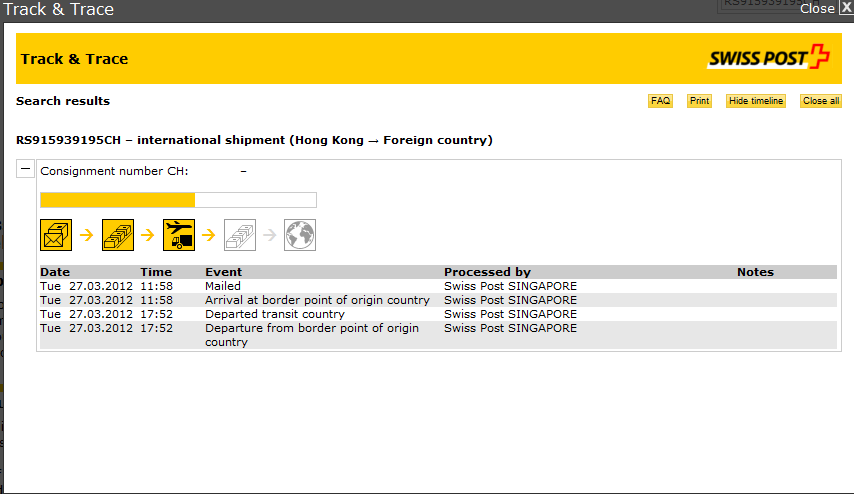Click the first yellow arrow after the envelope icon

(87, 236)
